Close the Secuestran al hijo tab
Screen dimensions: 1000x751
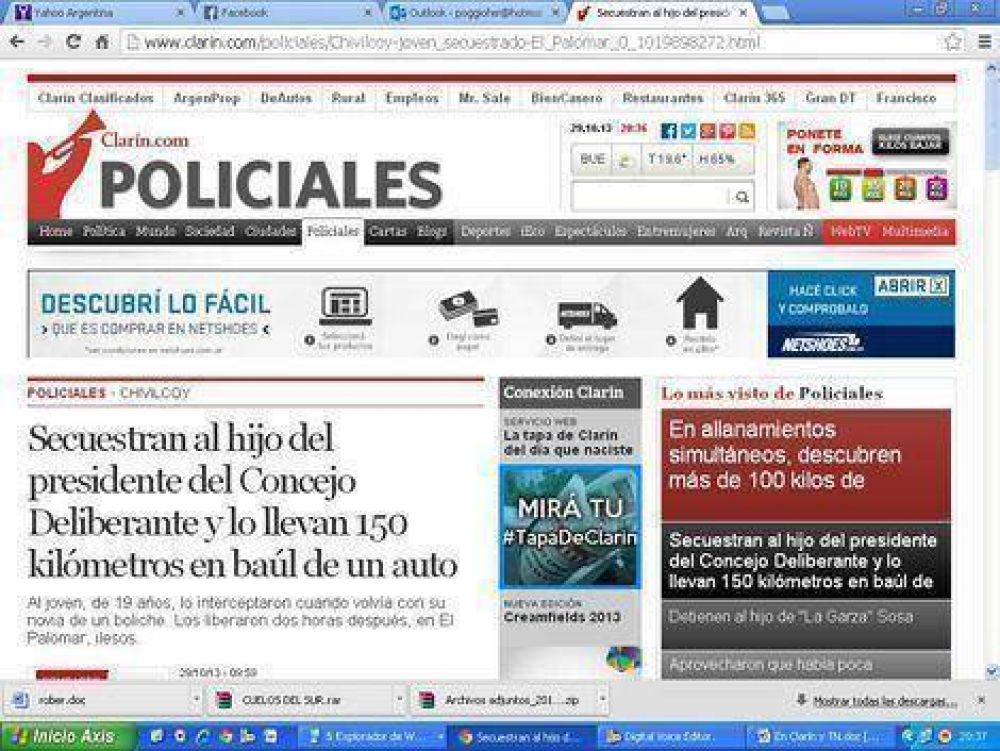743,12
